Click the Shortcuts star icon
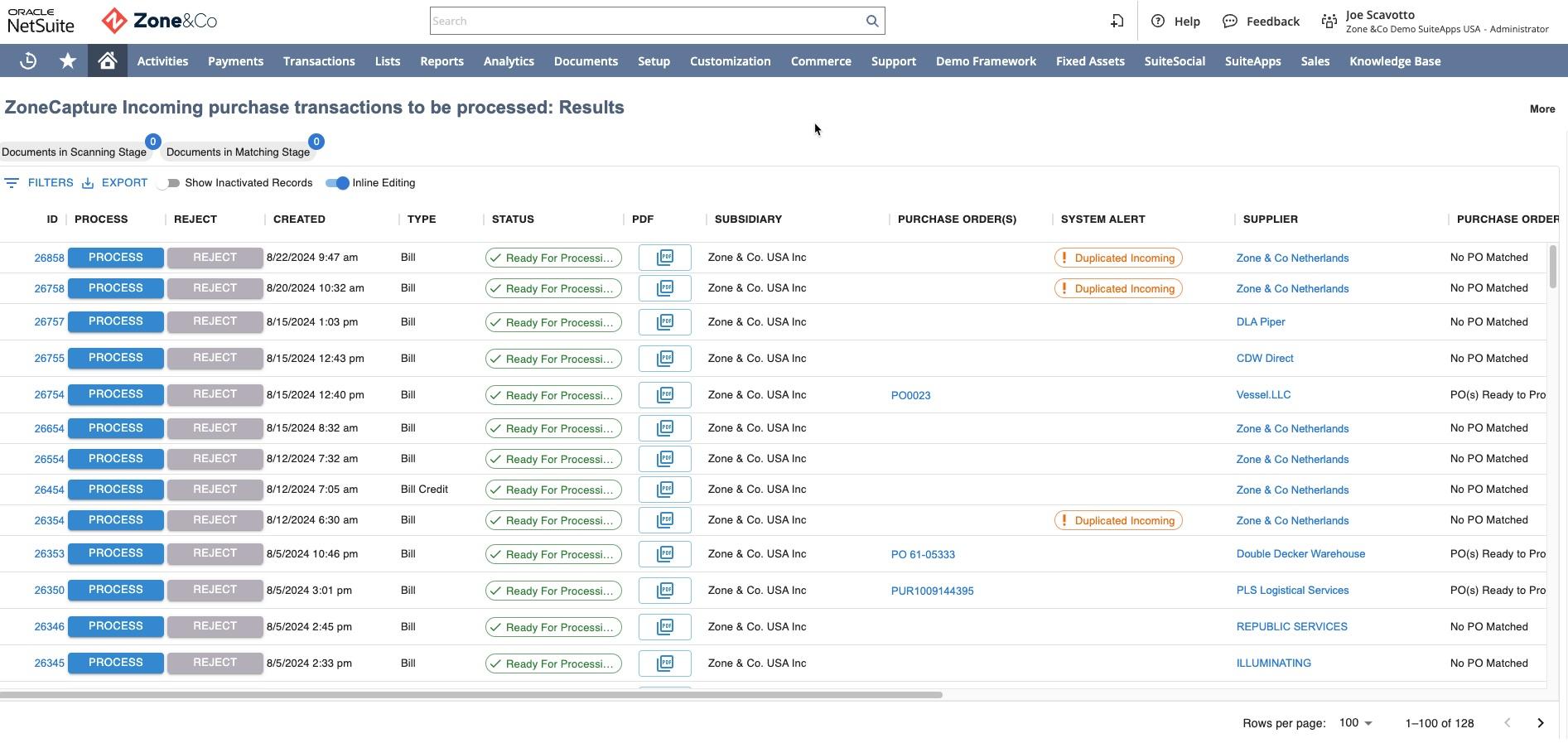Viewport: 1568px width, 743px height. [x=68, y=61]
